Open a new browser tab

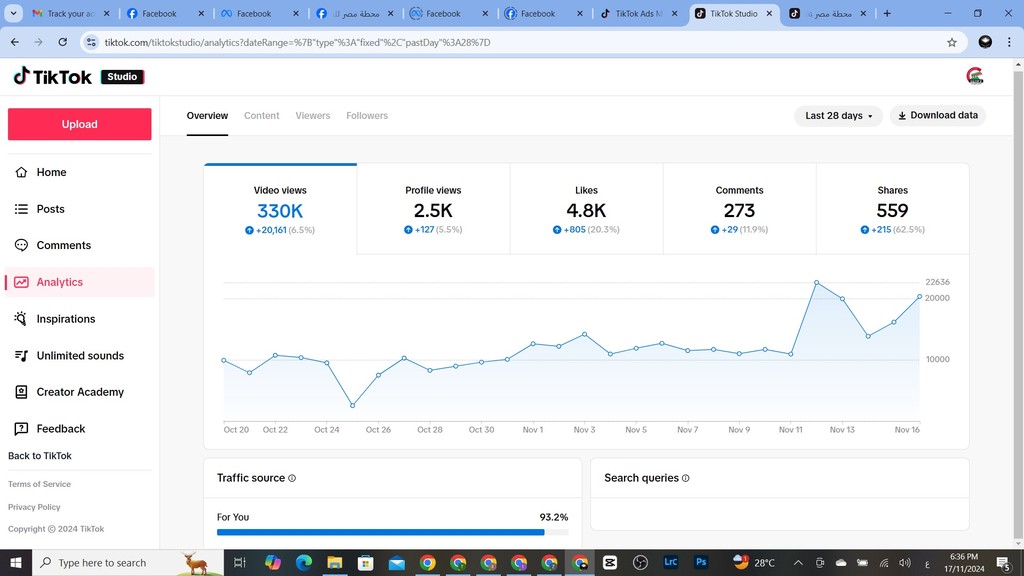(887, 14)
